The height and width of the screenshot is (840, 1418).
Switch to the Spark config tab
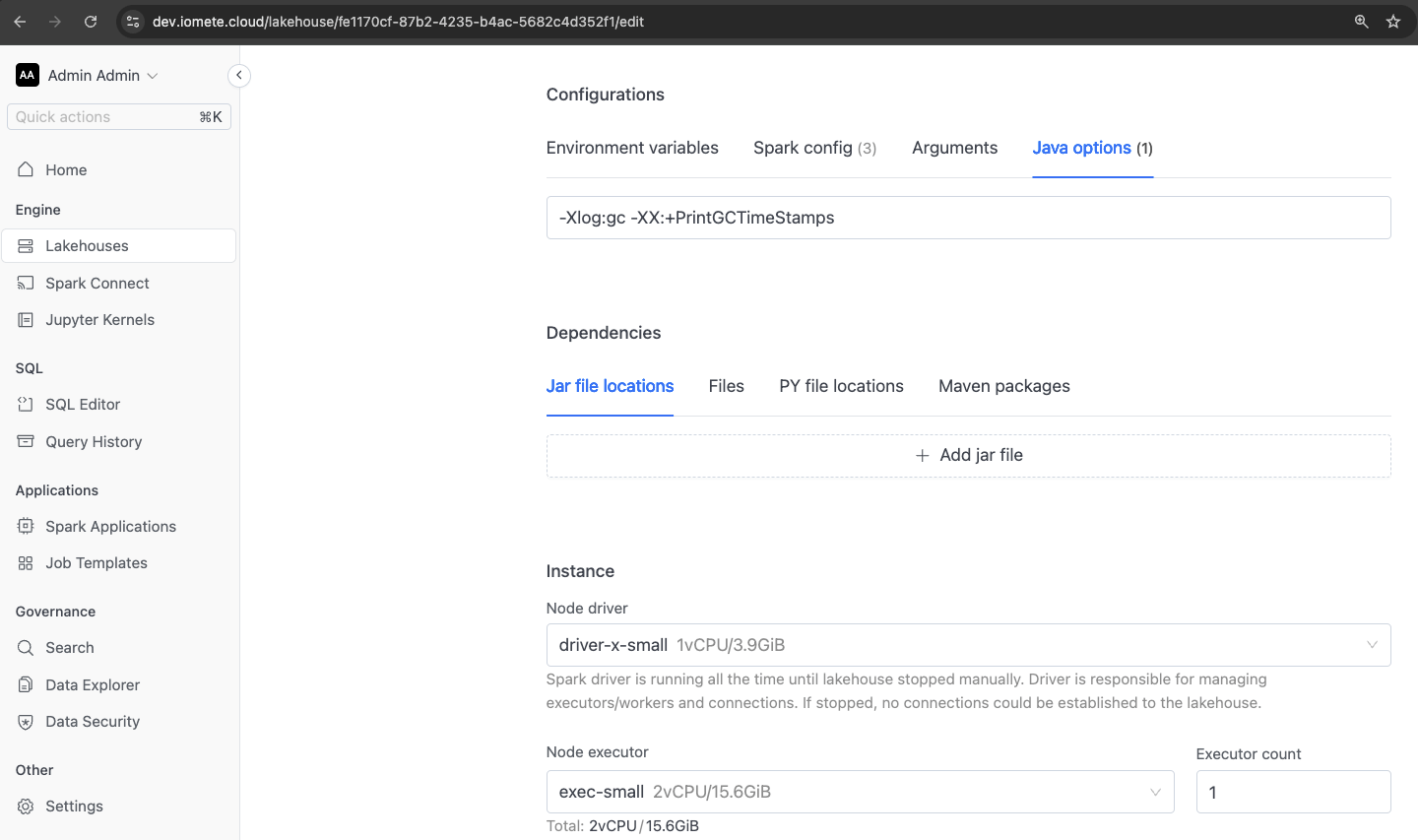tap(814, 148)
